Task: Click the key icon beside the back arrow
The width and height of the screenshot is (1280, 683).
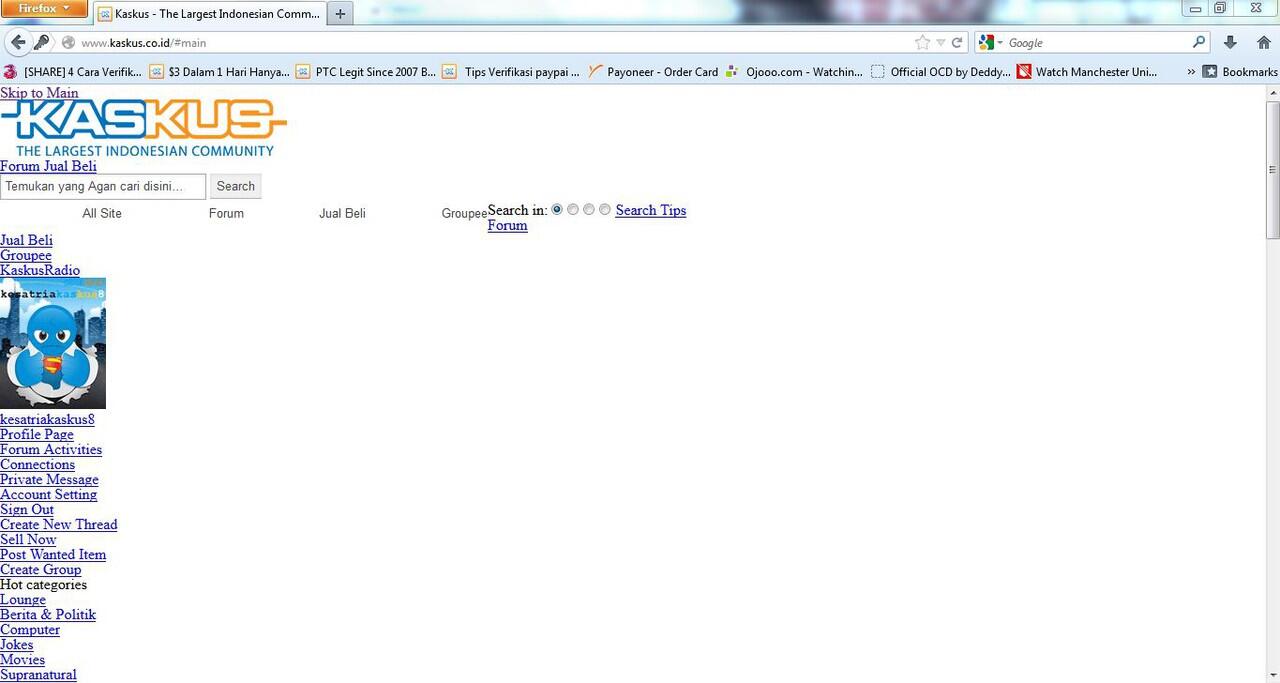Action: (x=41, y=42)
